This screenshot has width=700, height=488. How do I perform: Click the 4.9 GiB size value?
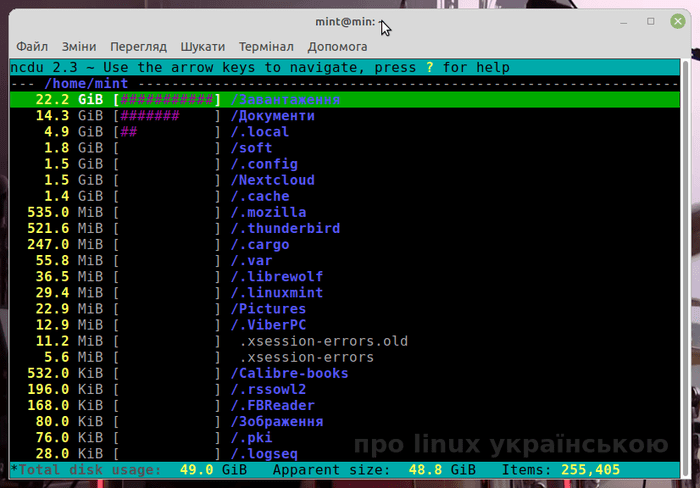tap(73, 132)
